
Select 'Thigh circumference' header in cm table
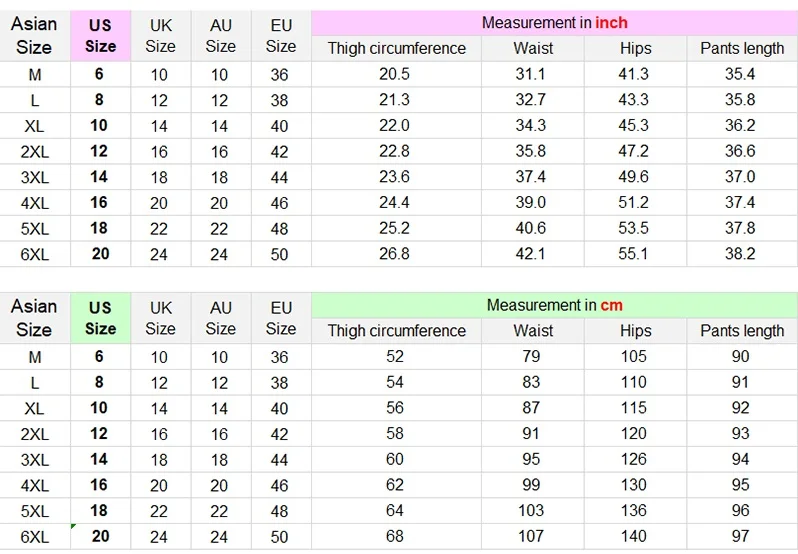click(x=396, y=331)
